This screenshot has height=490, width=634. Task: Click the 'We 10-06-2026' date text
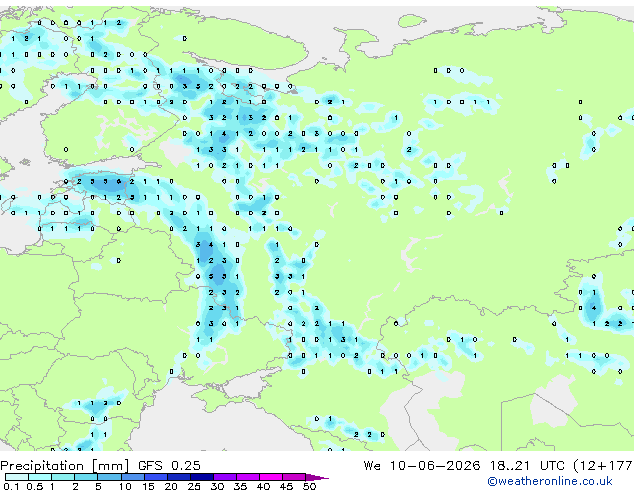(422, 466)
